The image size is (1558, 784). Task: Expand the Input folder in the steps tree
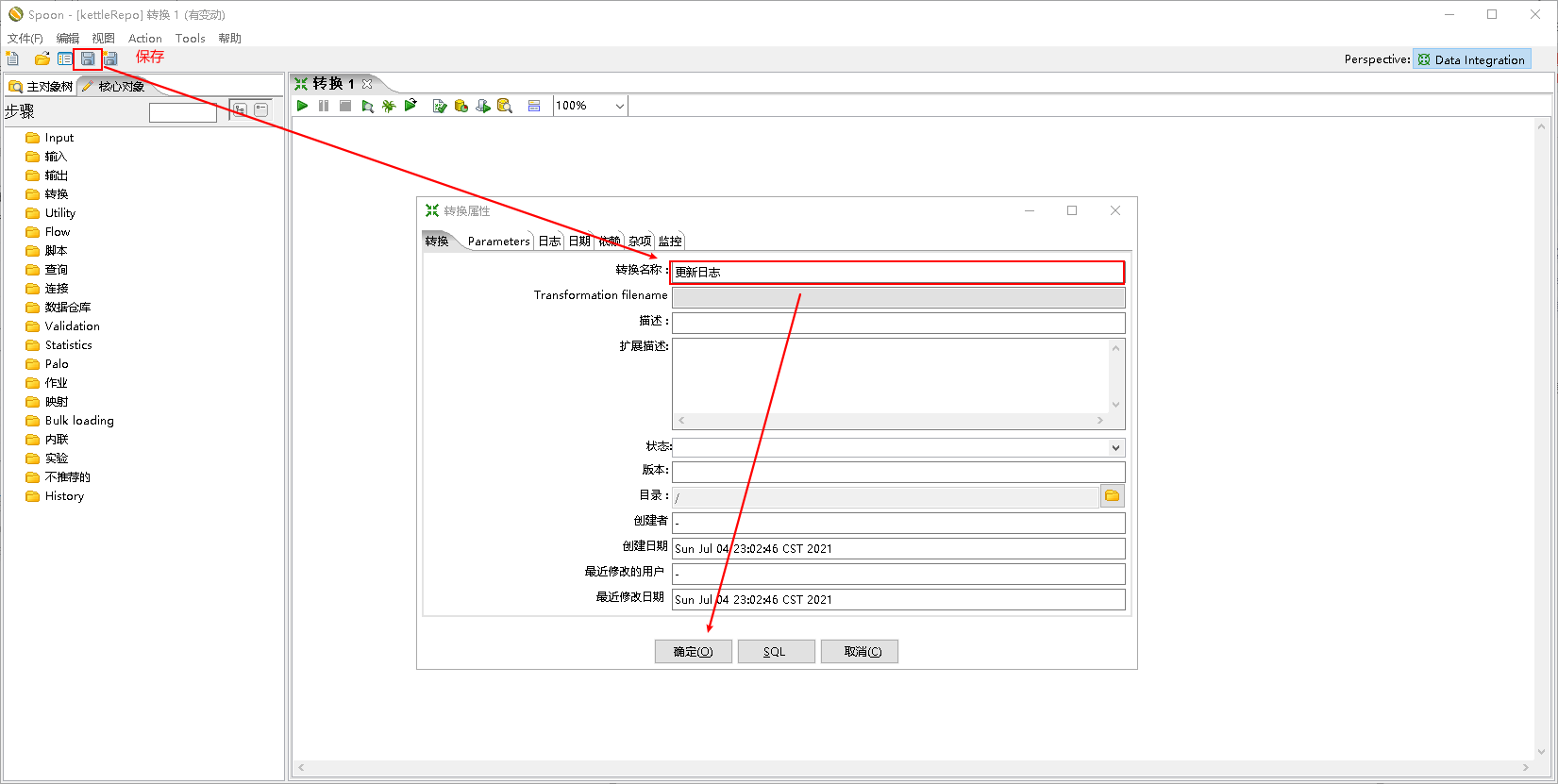[49, 138]
